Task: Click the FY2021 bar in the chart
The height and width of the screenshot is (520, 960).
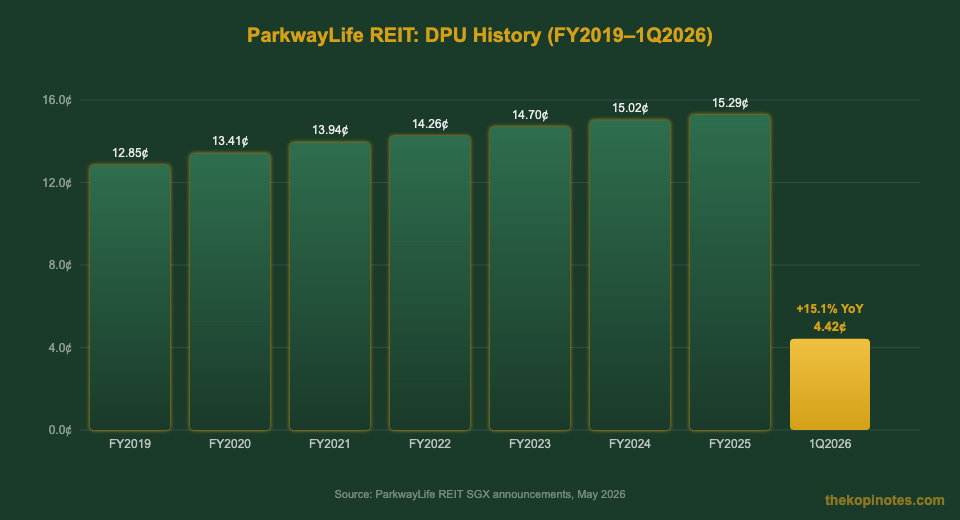Action: click(330, 286)
